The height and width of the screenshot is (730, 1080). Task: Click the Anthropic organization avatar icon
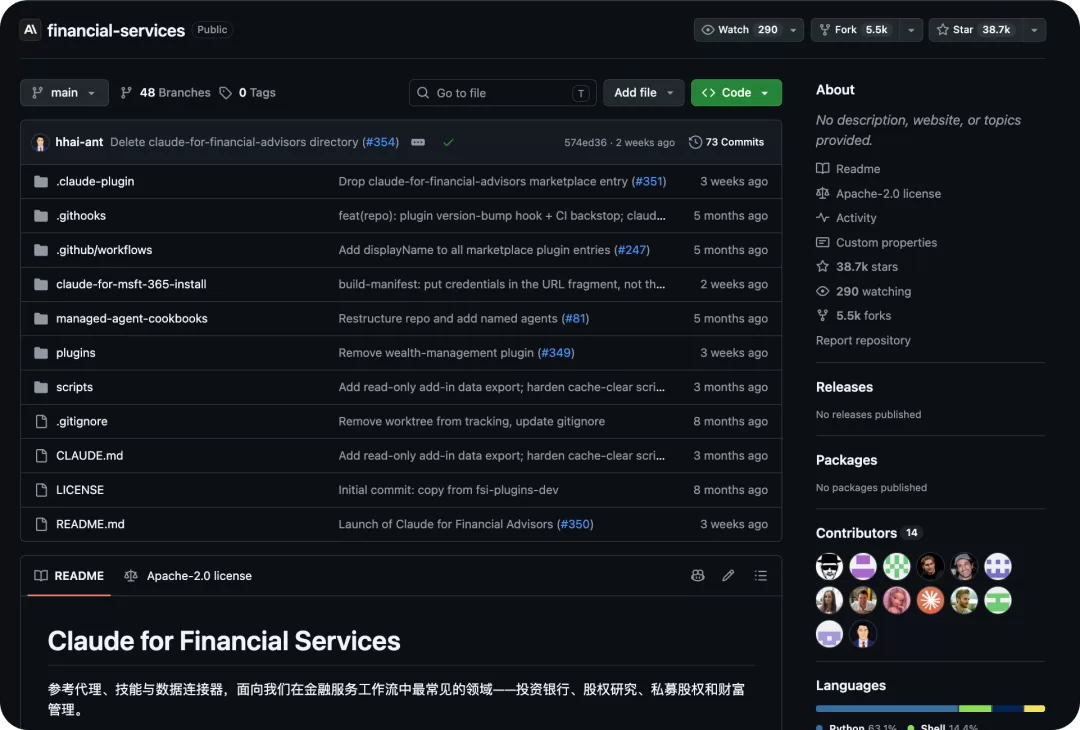pyautogui.click(x=30, y=30)
